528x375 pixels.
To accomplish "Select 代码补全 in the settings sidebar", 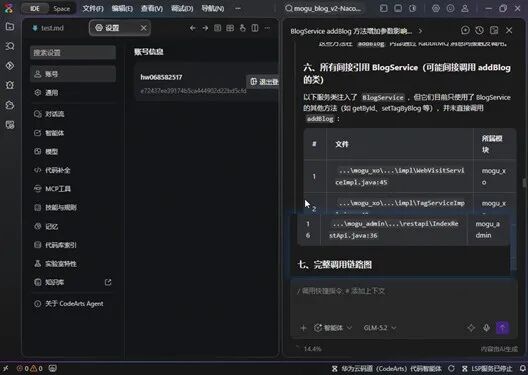I will tap(73, 170).
